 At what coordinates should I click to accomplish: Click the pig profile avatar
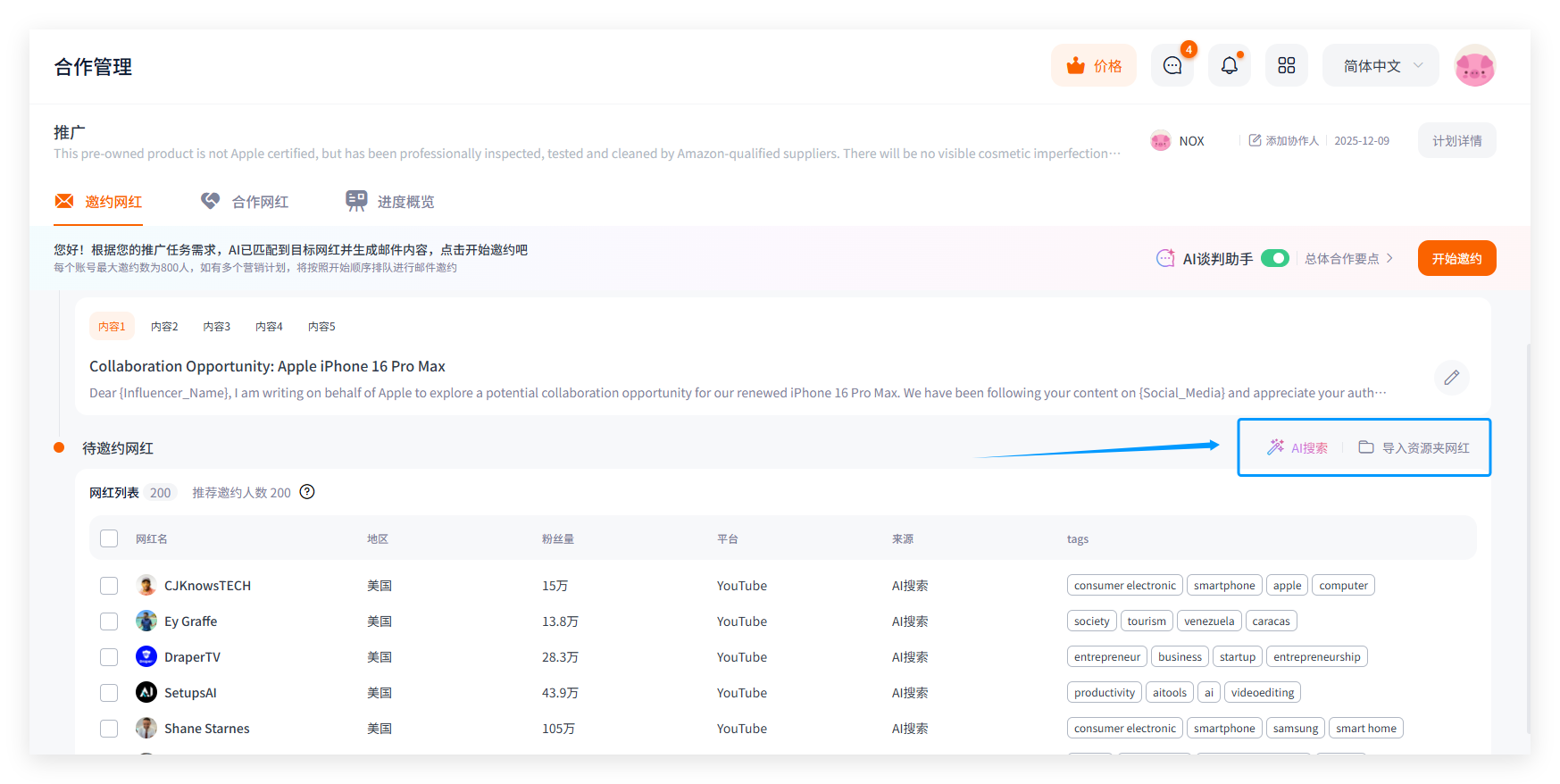(1474, 66)
